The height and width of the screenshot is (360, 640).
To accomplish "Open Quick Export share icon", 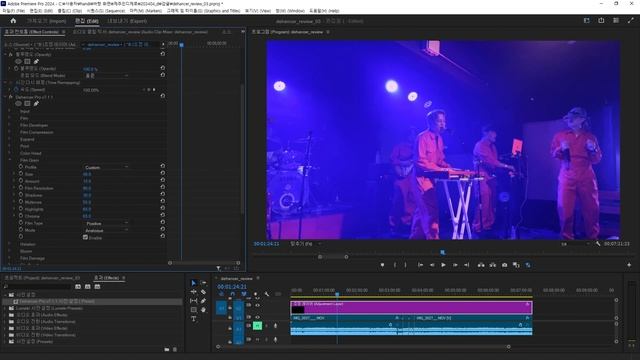I will 601,20.
